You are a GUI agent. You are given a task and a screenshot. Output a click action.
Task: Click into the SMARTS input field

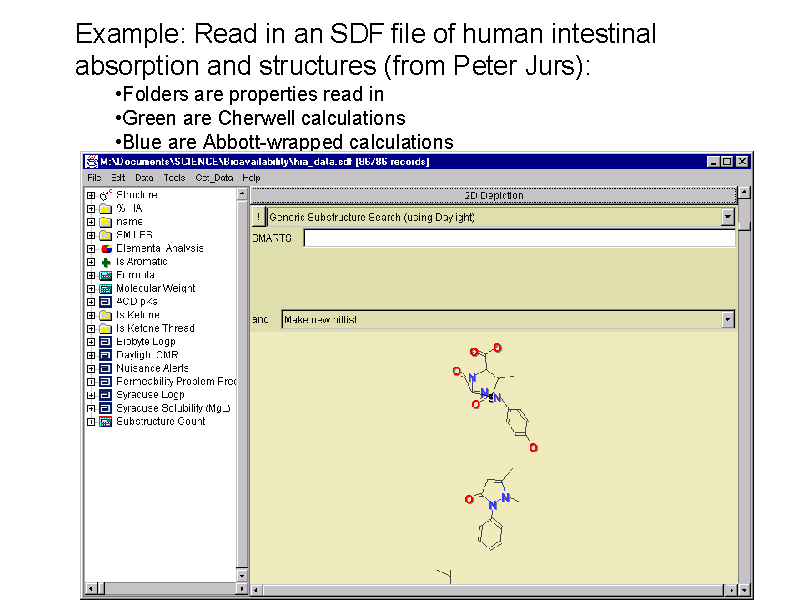pos(519,238)
